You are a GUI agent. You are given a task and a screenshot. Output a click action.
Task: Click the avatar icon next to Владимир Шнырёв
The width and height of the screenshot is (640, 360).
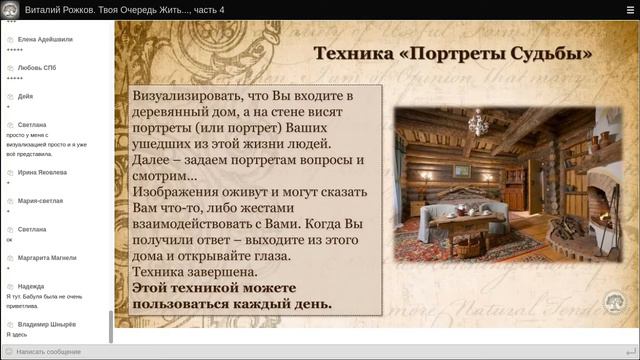[10, 325]
